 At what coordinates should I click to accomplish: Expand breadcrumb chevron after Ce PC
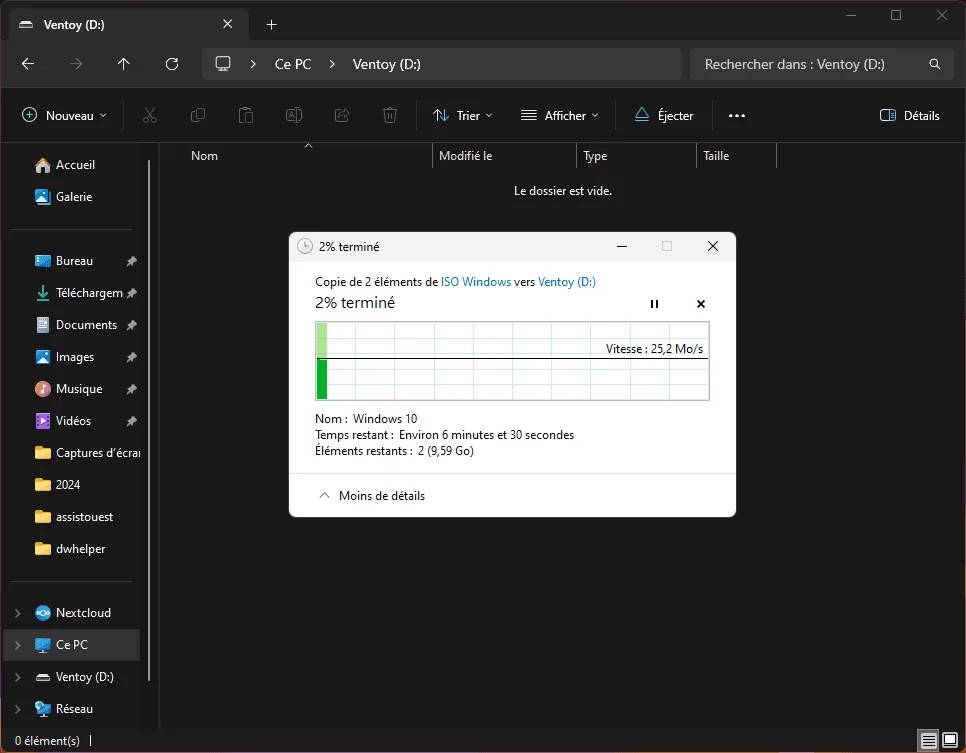pos(332,64)
